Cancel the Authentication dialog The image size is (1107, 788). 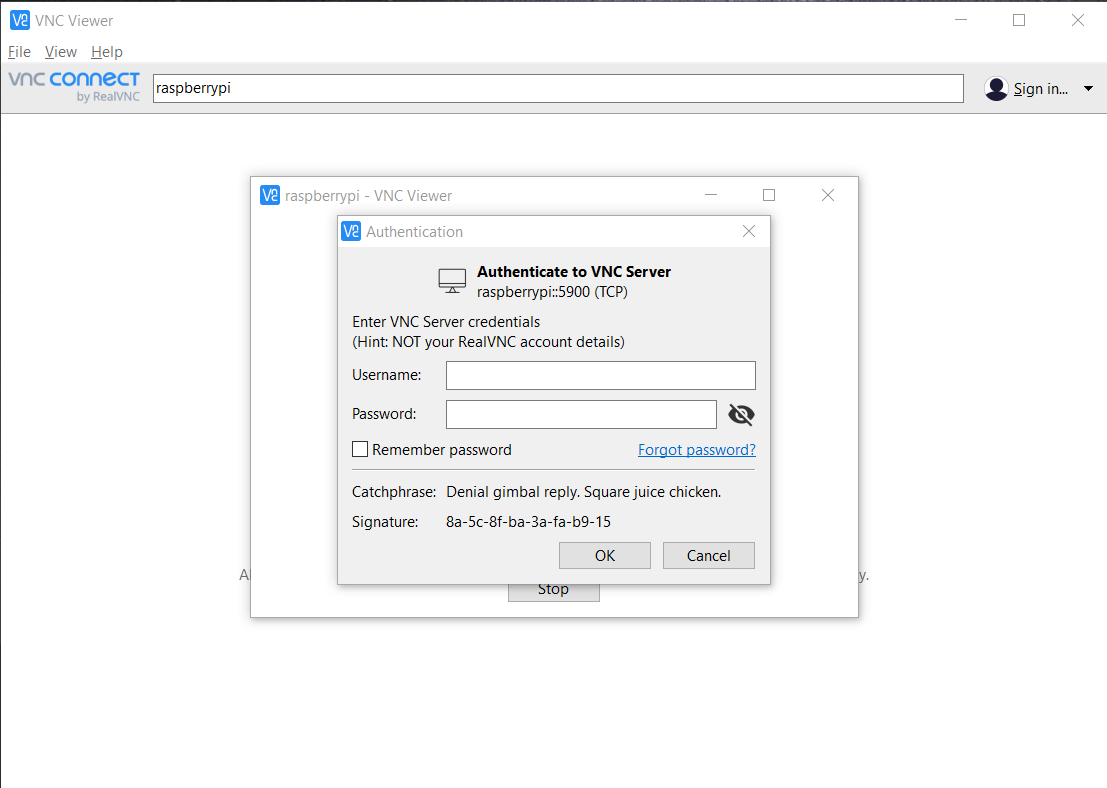click(708, 556)
